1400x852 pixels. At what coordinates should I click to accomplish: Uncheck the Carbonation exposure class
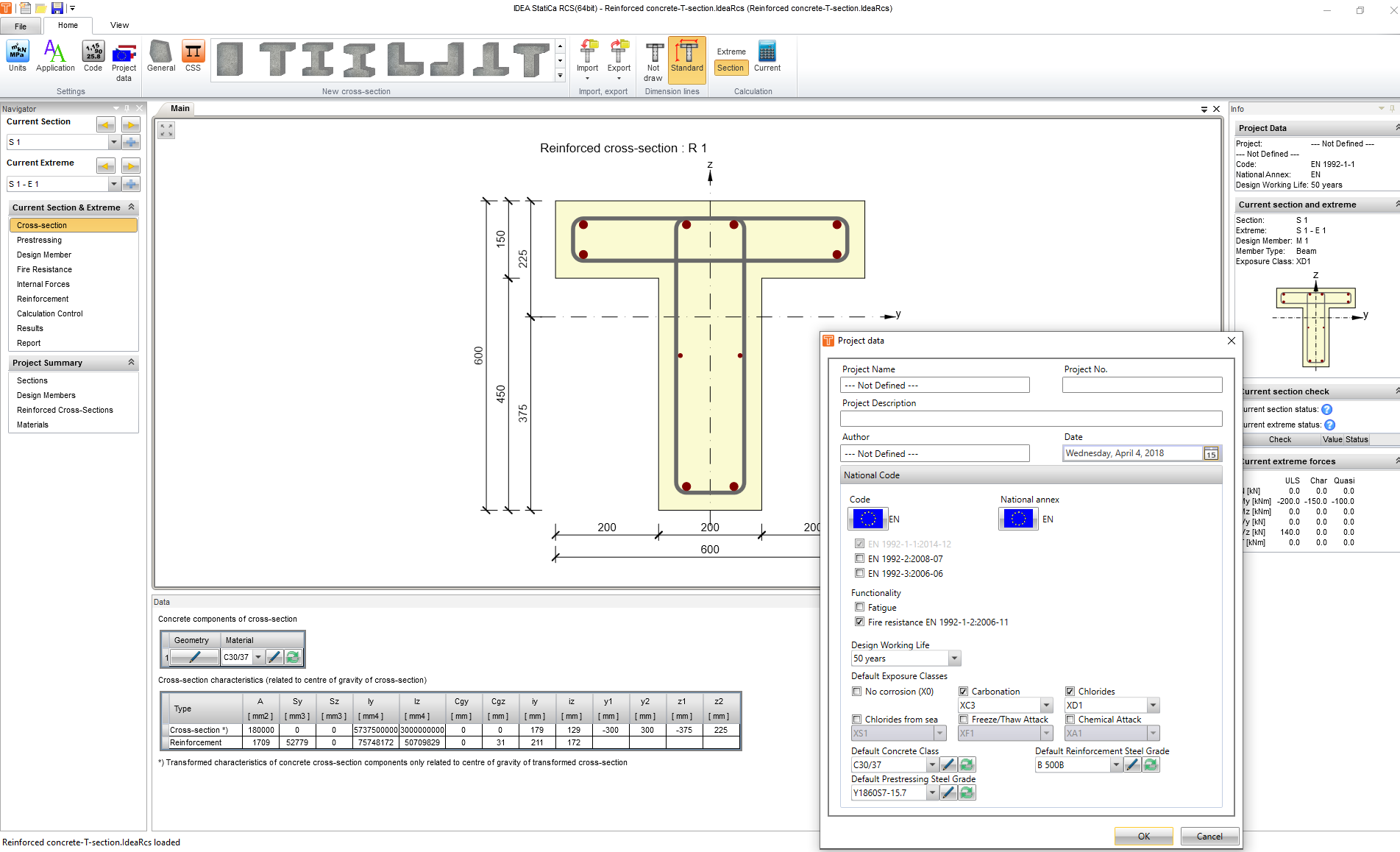click(964, 692)
